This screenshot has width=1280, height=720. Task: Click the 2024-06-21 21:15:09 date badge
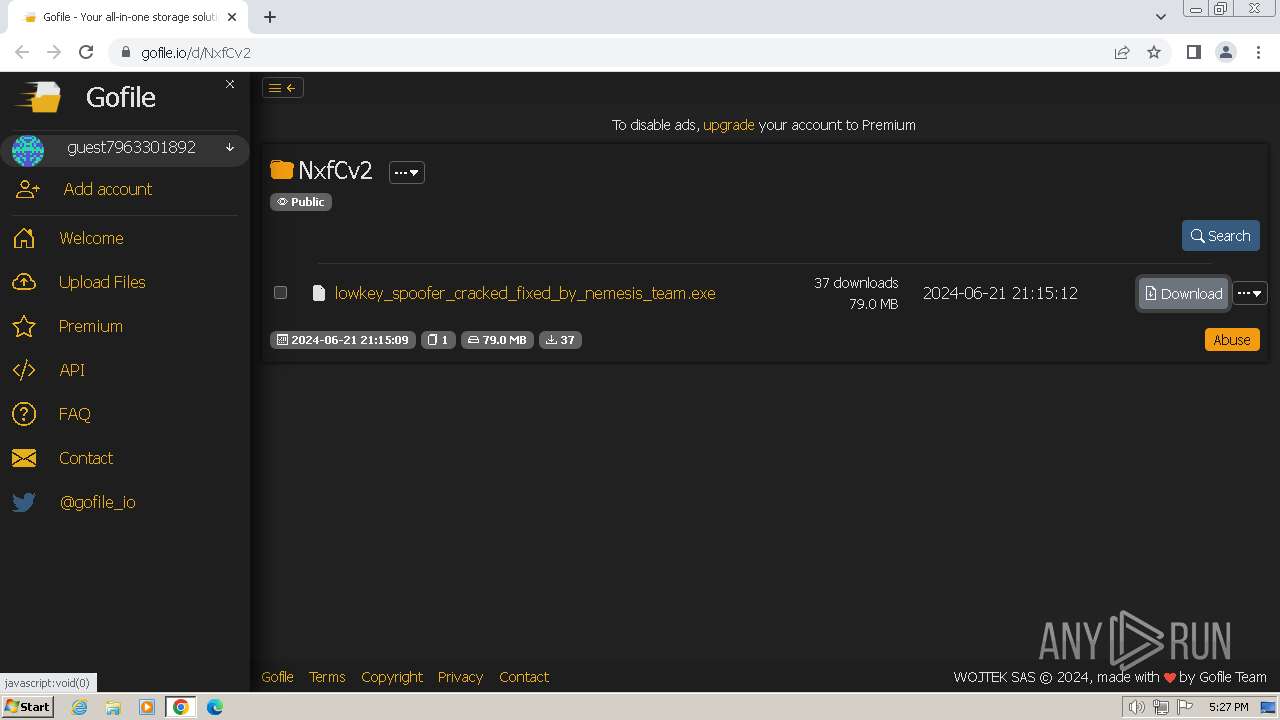pyautogui.click(x=343, y=340)
